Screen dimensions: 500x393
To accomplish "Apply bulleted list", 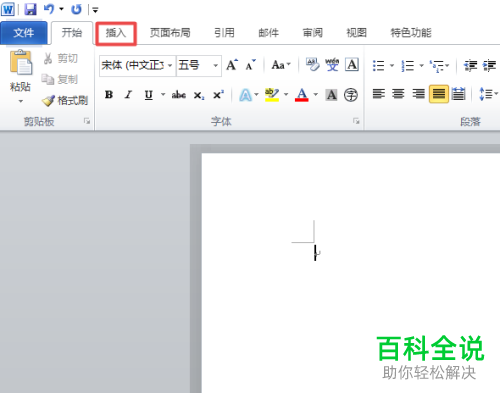I will pos(378,65).
